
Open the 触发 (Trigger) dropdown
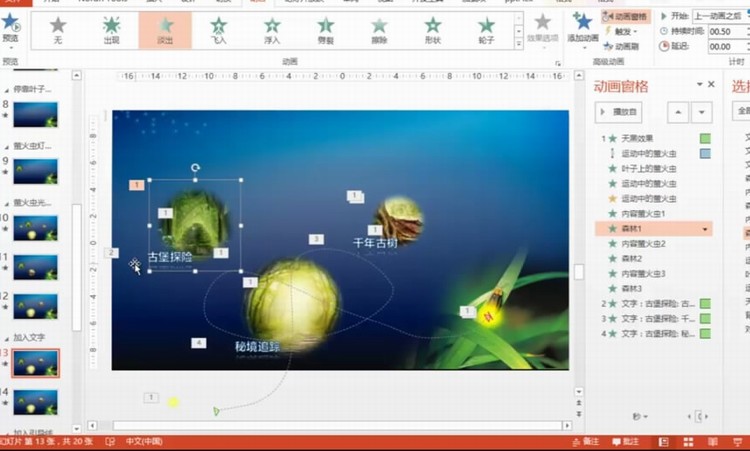622,32
